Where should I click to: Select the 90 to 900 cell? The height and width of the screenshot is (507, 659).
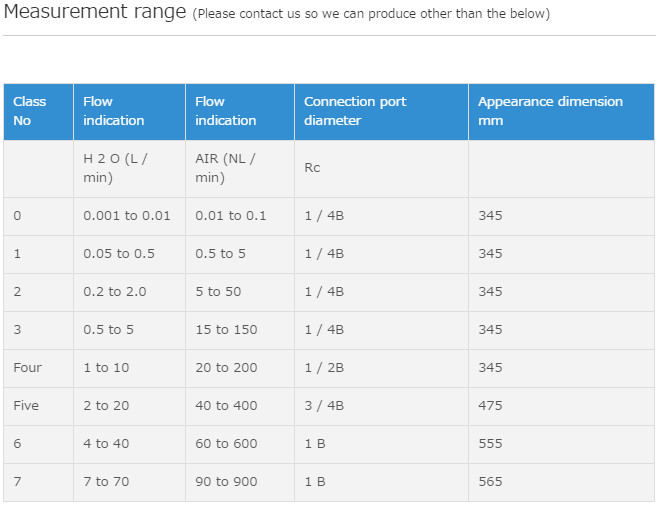pos(226,482)
